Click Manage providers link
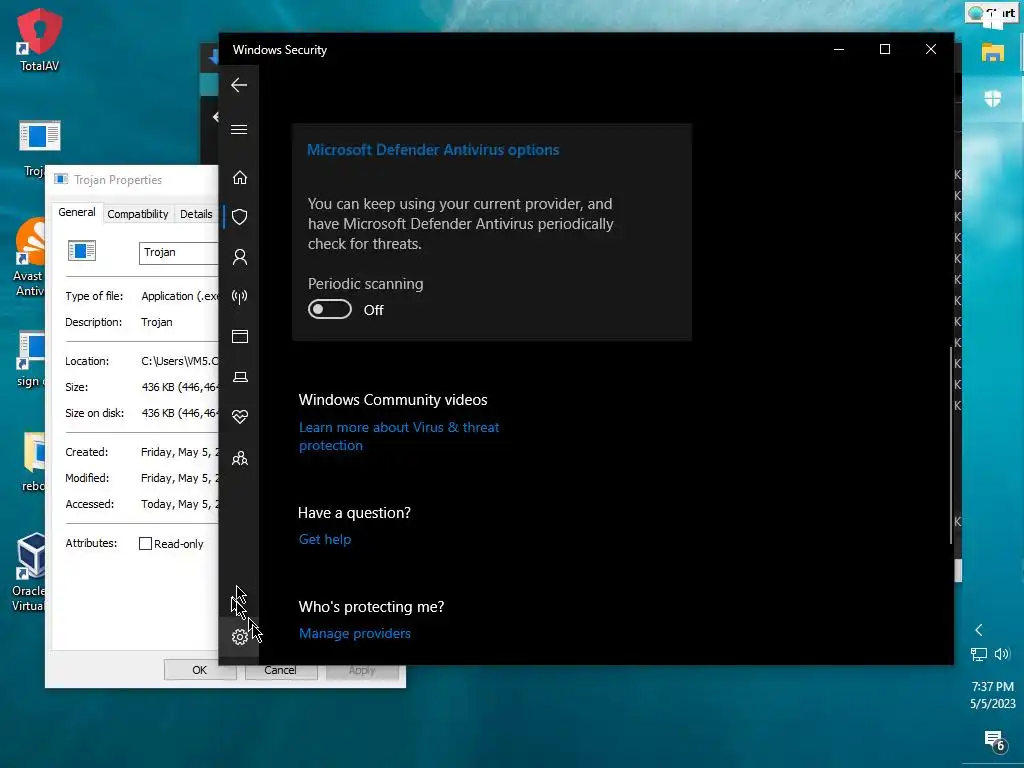Viewport: 1024px width, 768px height. click(355, 633)
